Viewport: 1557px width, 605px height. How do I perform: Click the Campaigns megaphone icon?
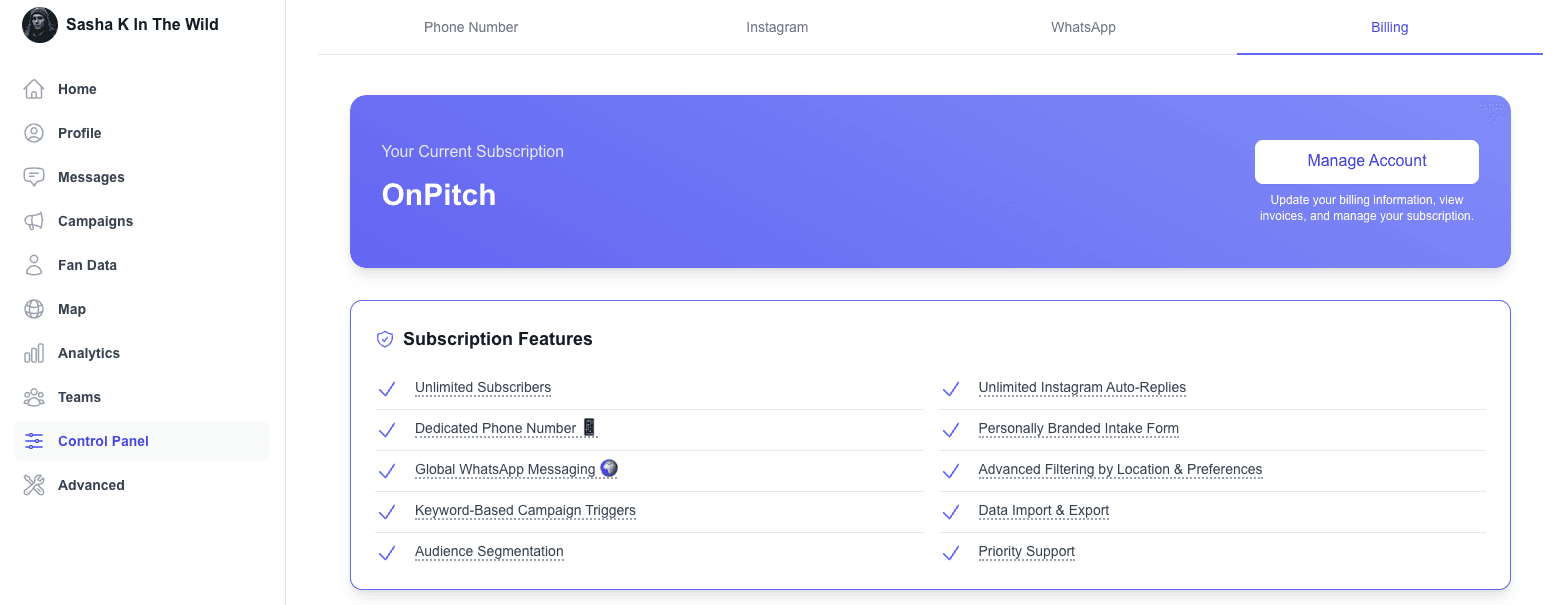(33, 221)
